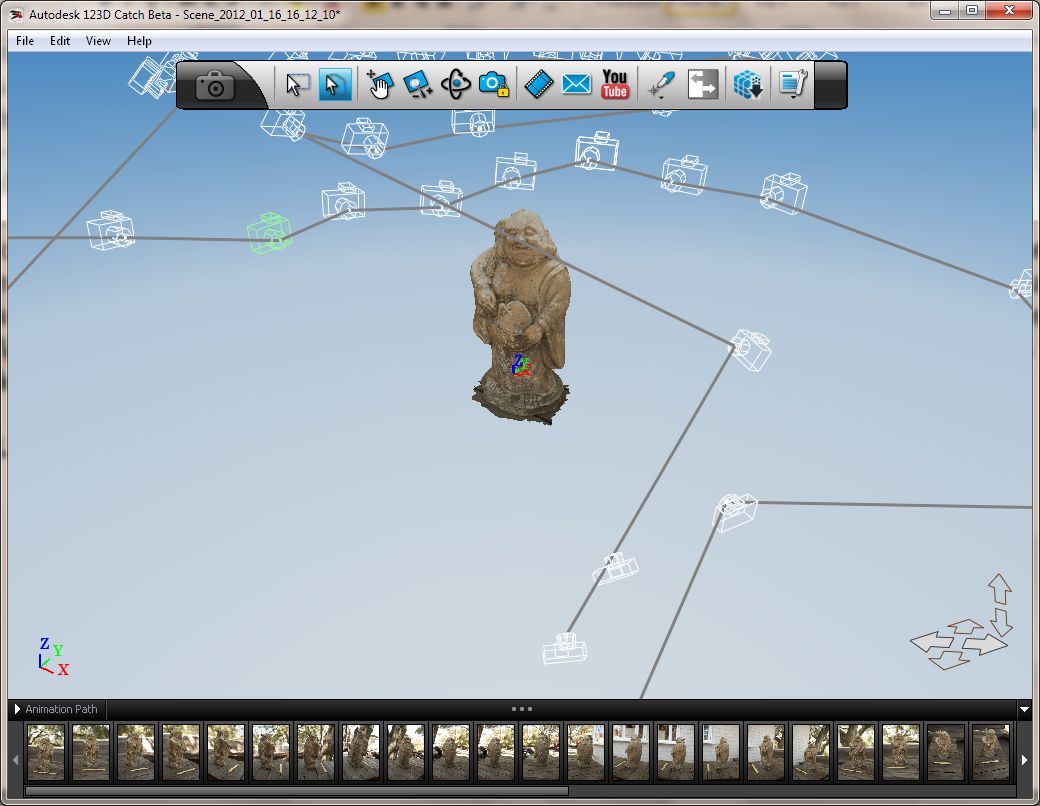
Task: Open the View menu
Action: coord(98,40)
